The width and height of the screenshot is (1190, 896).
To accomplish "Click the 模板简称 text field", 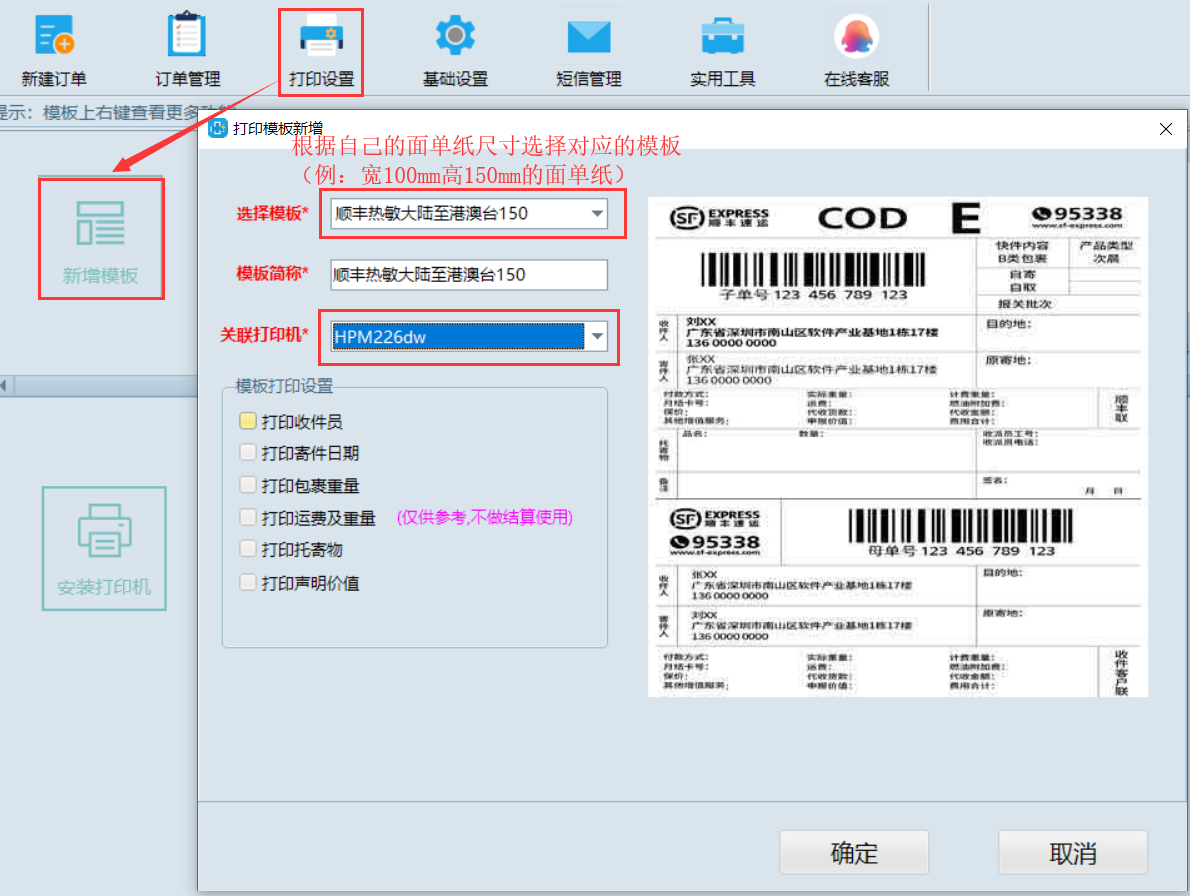I will pyautogui.click(x=469, y=275).
